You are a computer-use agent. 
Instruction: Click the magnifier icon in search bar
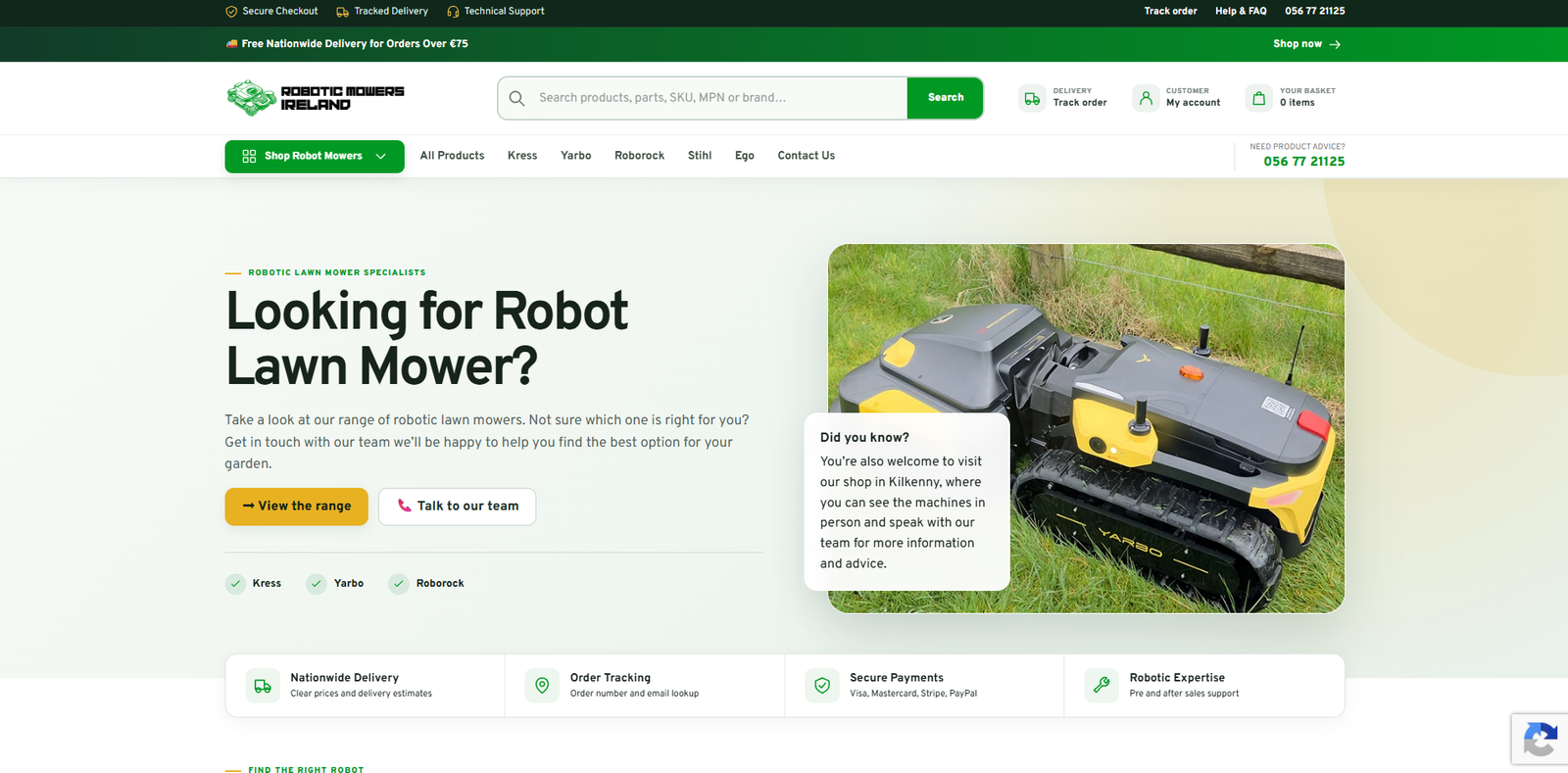pyautogui.click(x=517, y=98)
